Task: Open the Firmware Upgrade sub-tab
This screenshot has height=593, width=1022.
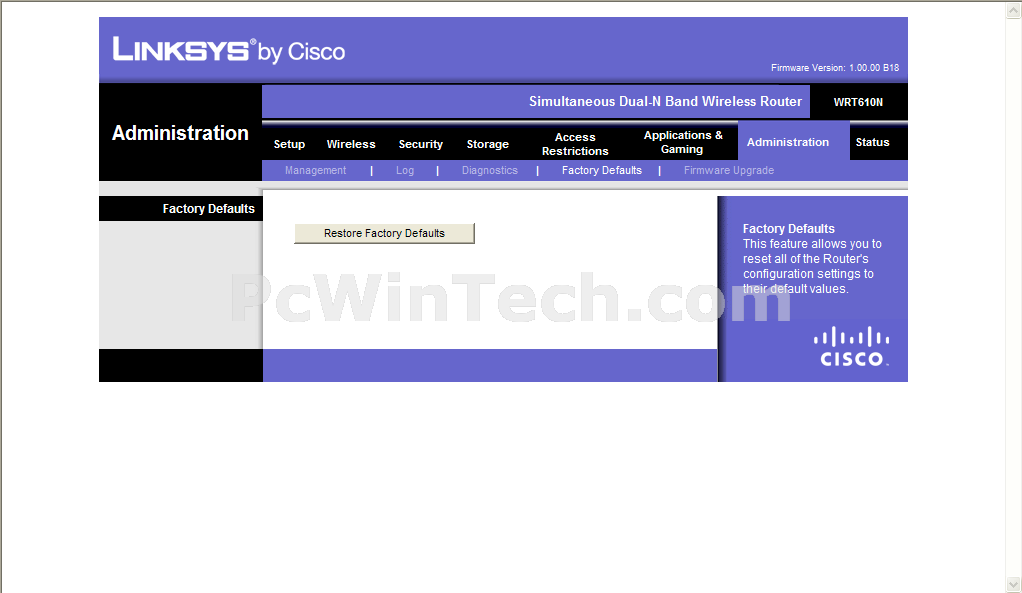Action: click(729, 170)
